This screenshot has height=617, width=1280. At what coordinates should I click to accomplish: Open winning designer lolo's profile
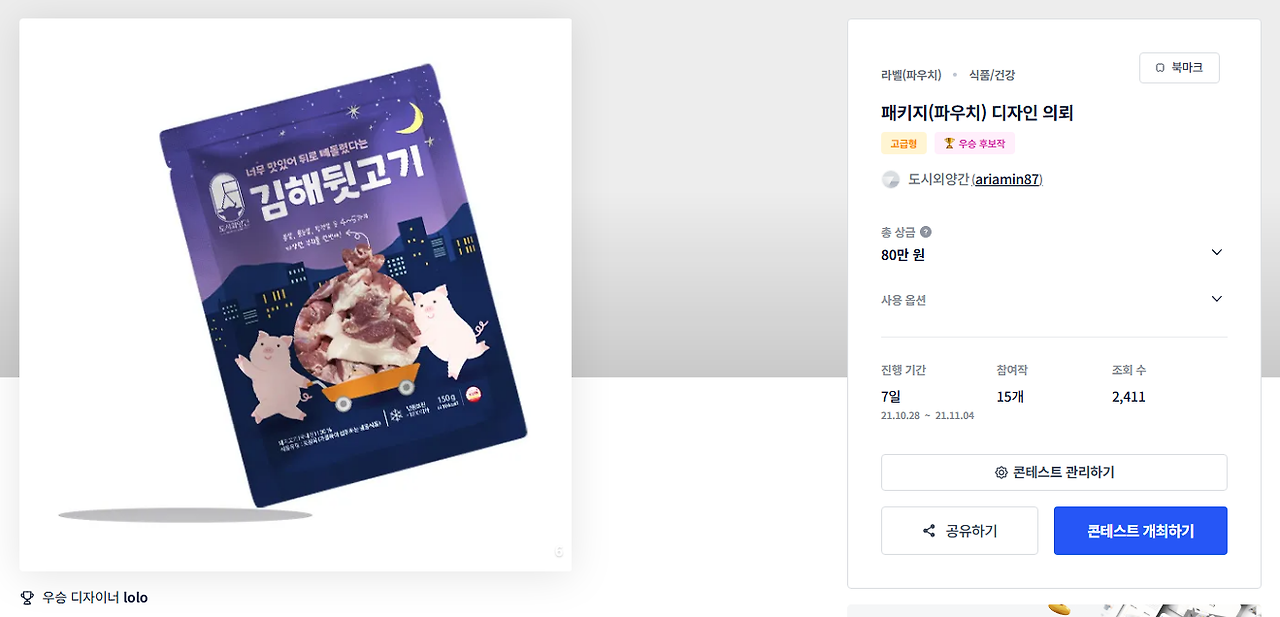coord(135,598)
